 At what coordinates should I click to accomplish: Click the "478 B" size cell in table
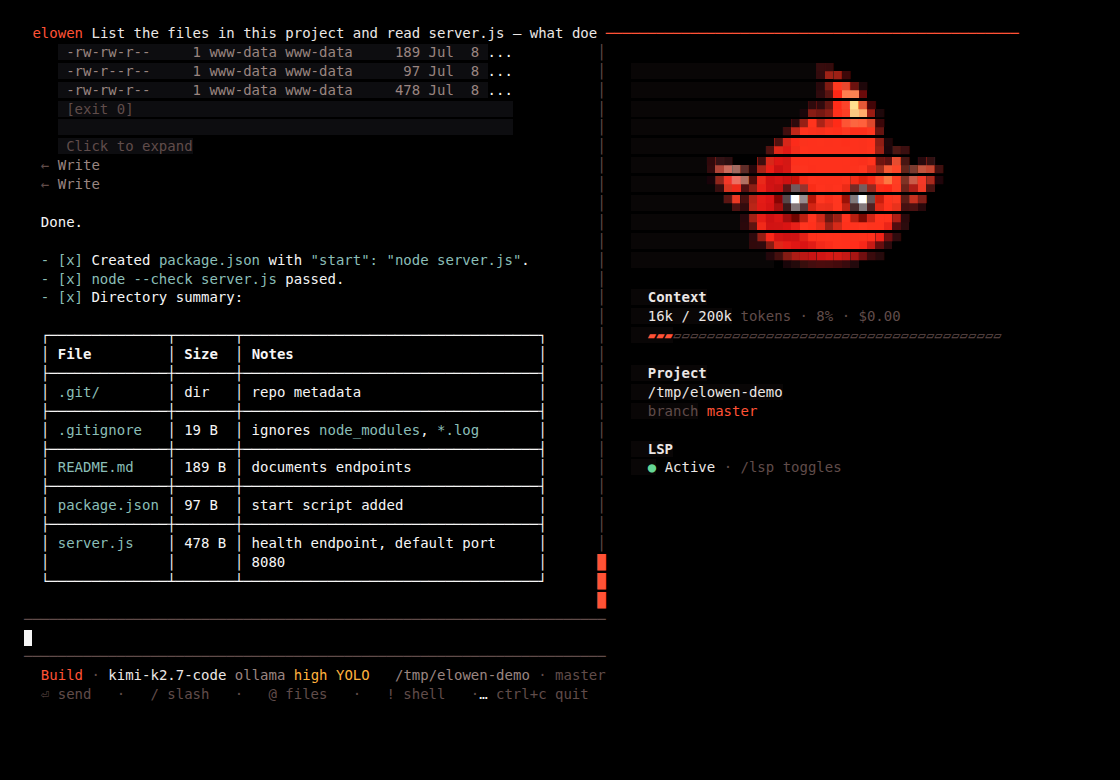click(205, 543)
